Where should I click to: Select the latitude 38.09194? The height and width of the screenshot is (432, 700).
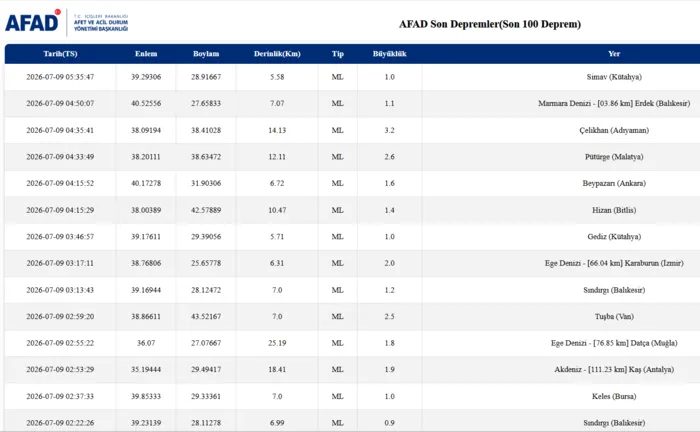pyautogui.click(x=146, y=130)
